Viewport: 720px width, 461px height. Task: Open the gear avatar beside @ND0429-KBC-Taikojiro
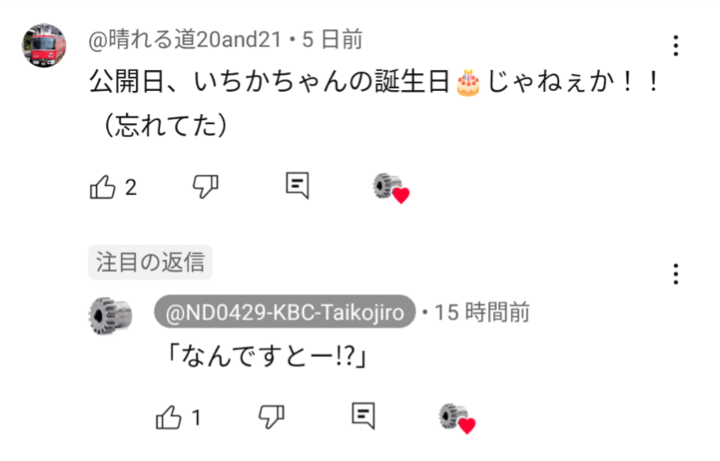coord(110,315)
